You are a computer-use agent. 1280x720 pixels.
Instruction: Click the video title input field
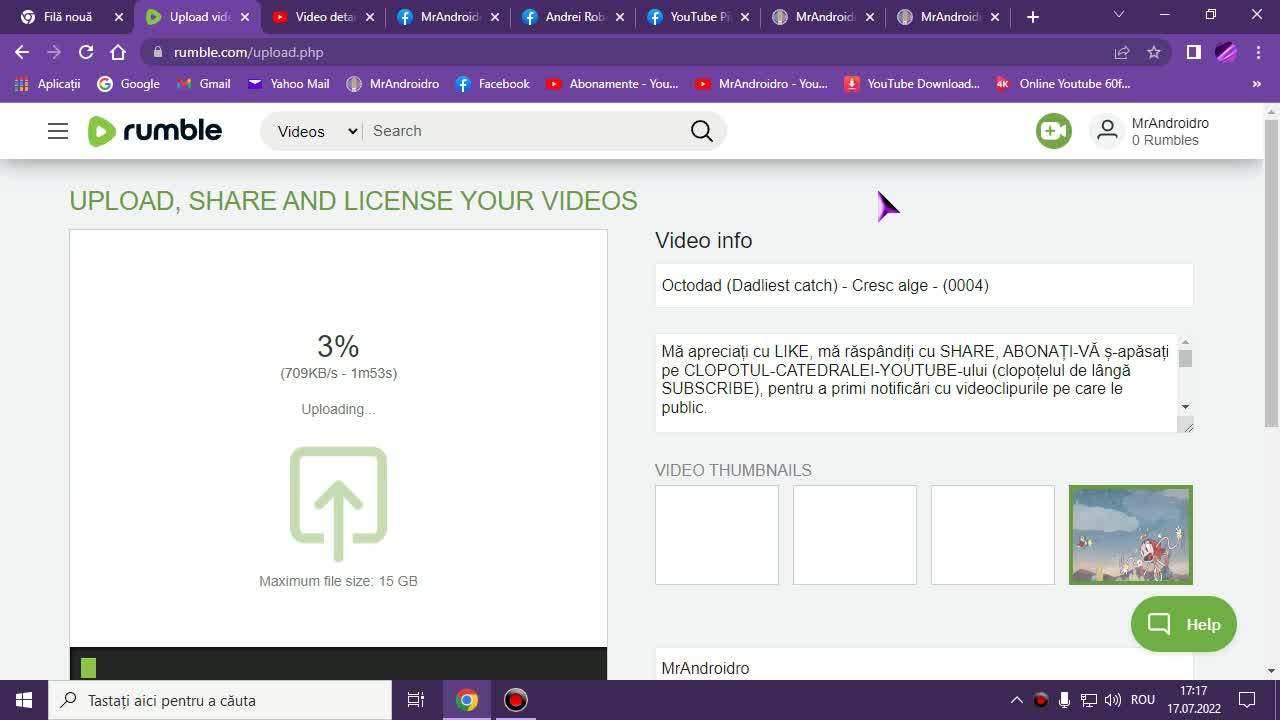click(x=924, y=285)
